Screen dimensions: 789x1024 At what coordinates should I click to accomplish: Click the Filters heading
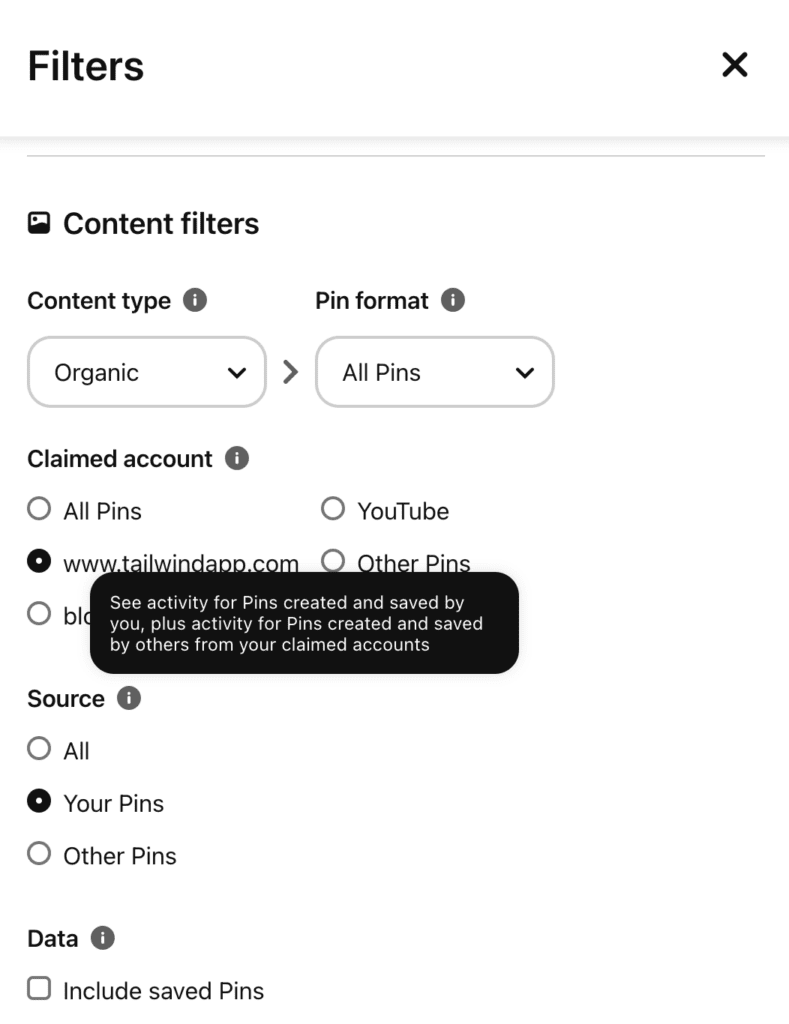pos(86,64)
